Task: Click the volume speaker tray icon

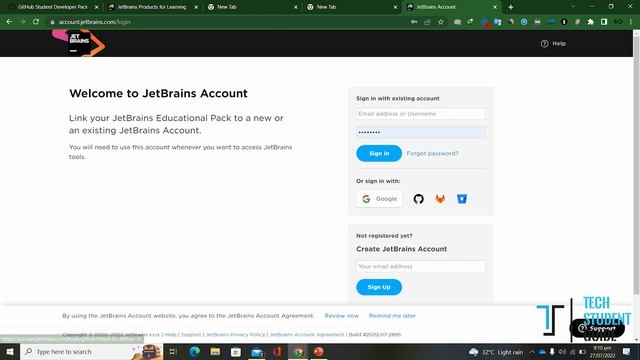Action: pos(562,351)
